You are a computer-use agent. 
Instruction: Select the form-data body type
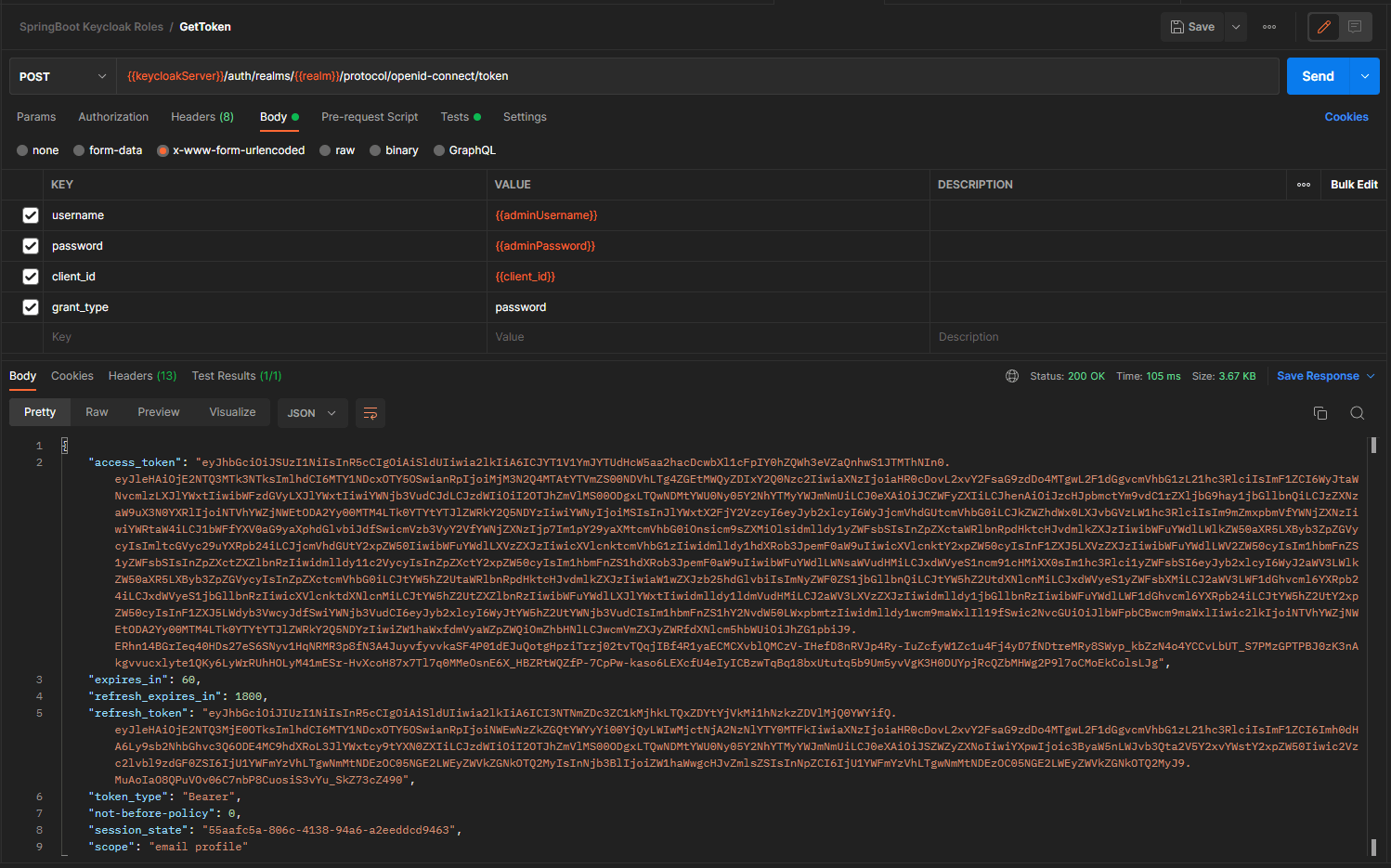pos(108,150)
